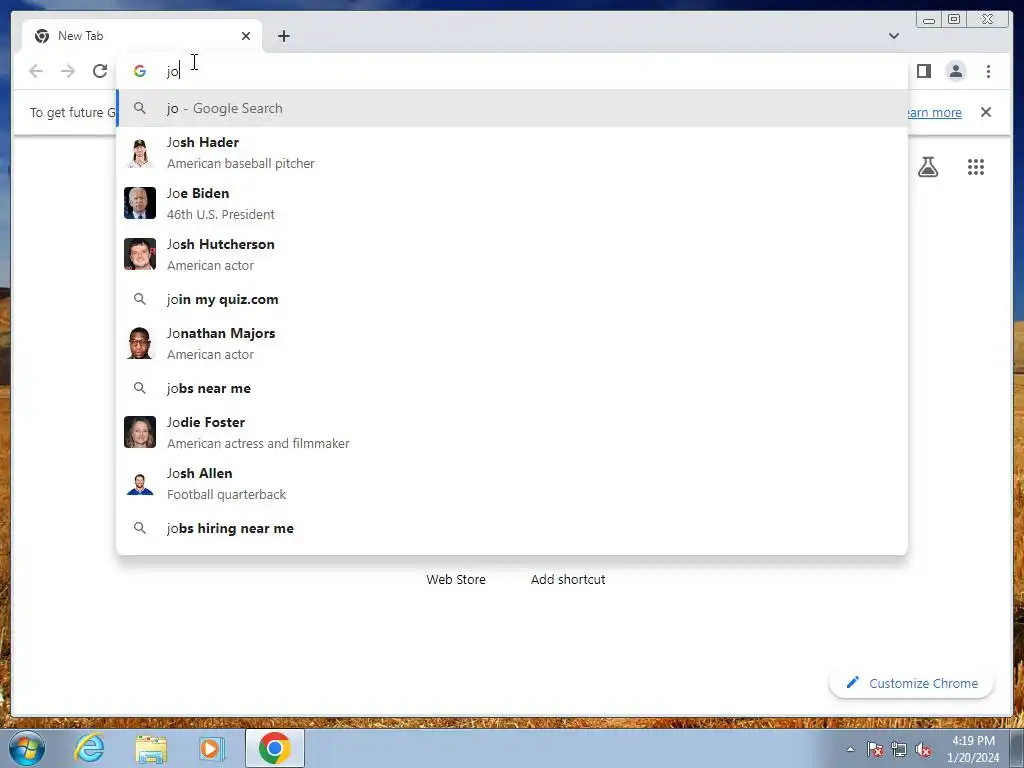Select "jobs hiring near me" suggestion

(x=512, y=528)
